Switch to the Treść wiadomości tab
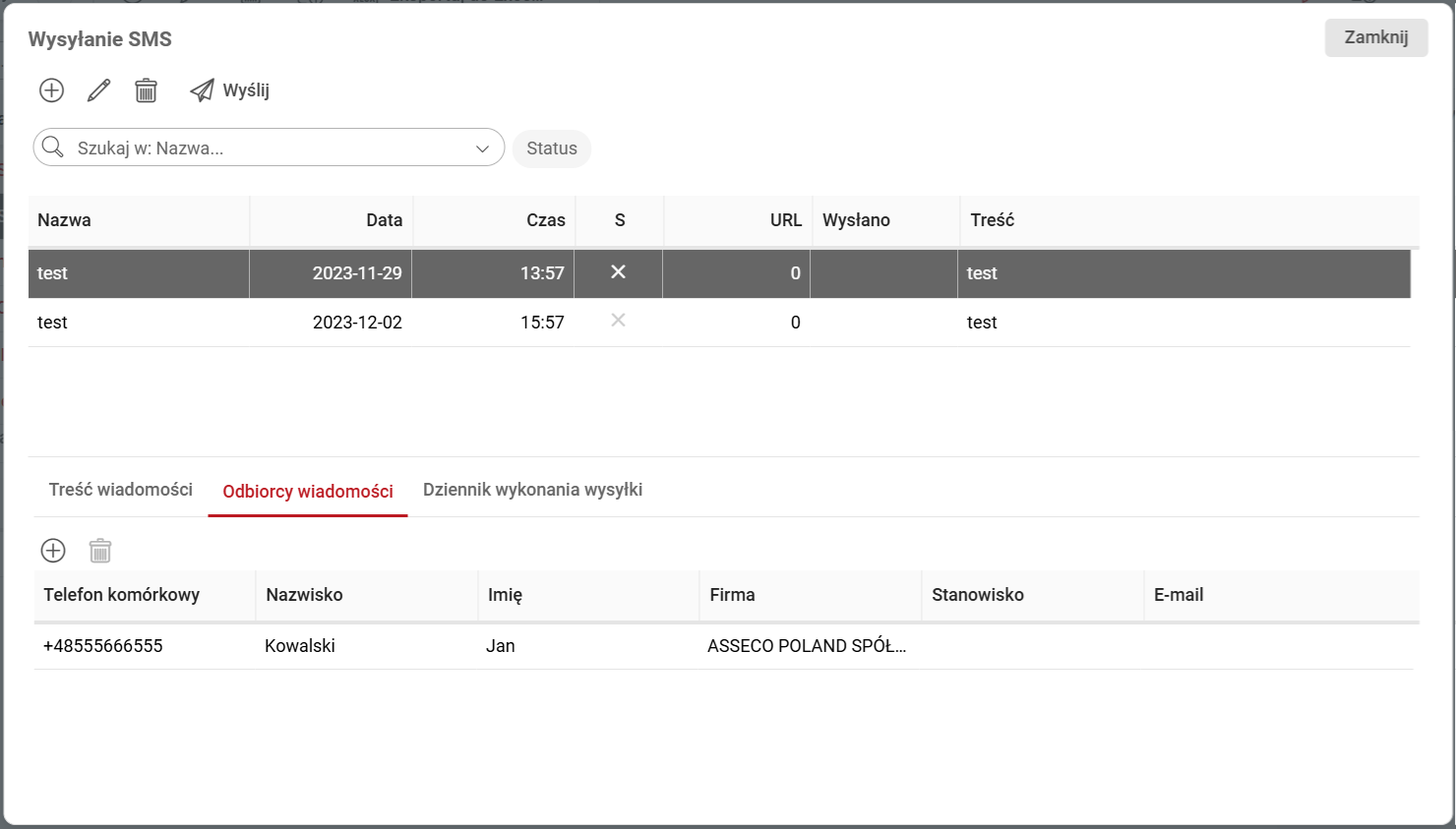Viewport: 1456px width, 829px height. [x=121, y=490]
